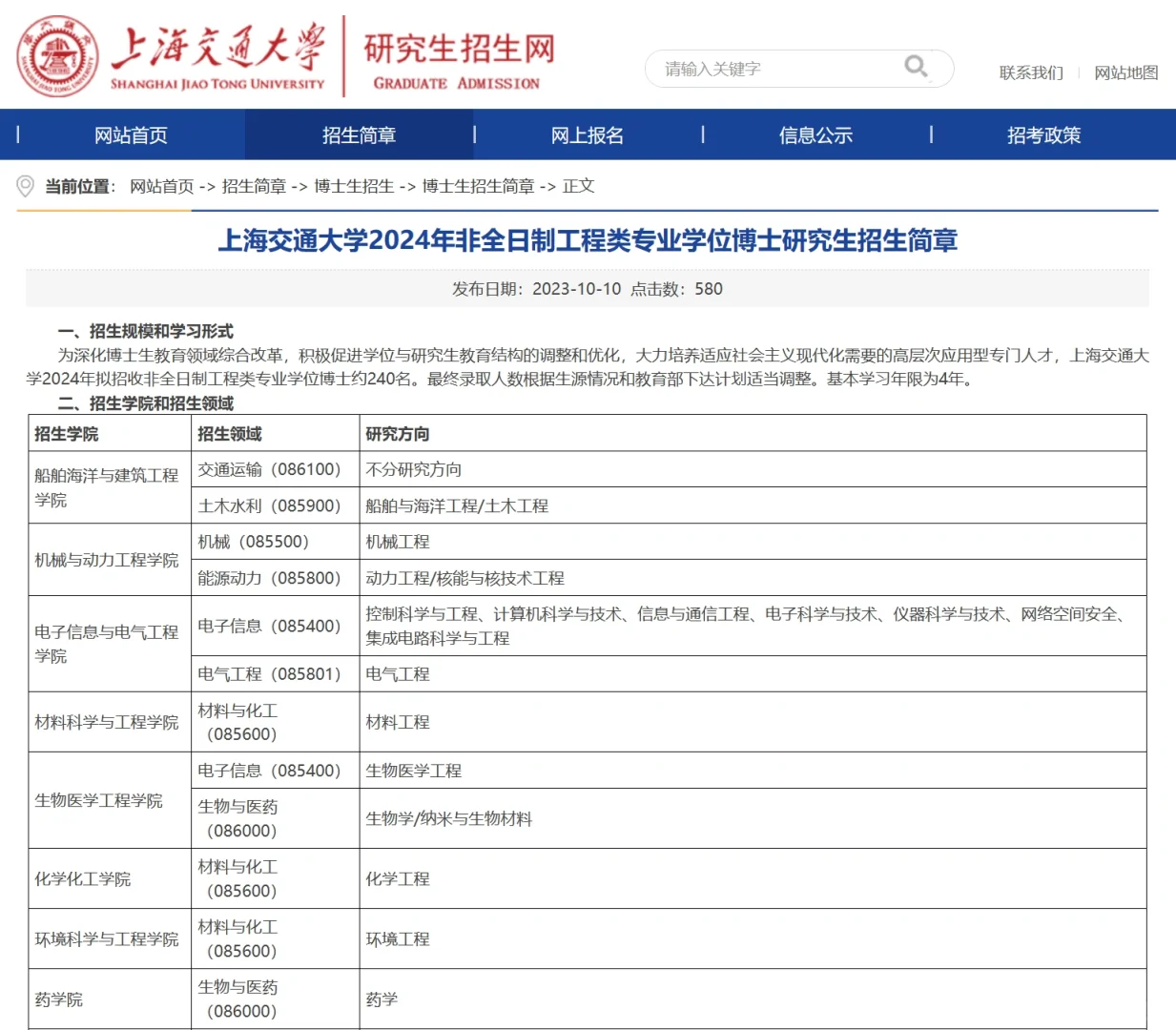
Task: Click cell 电子信息（085400） in 电子信息与电气工程学院 row
Action: [x=276, y=626]
